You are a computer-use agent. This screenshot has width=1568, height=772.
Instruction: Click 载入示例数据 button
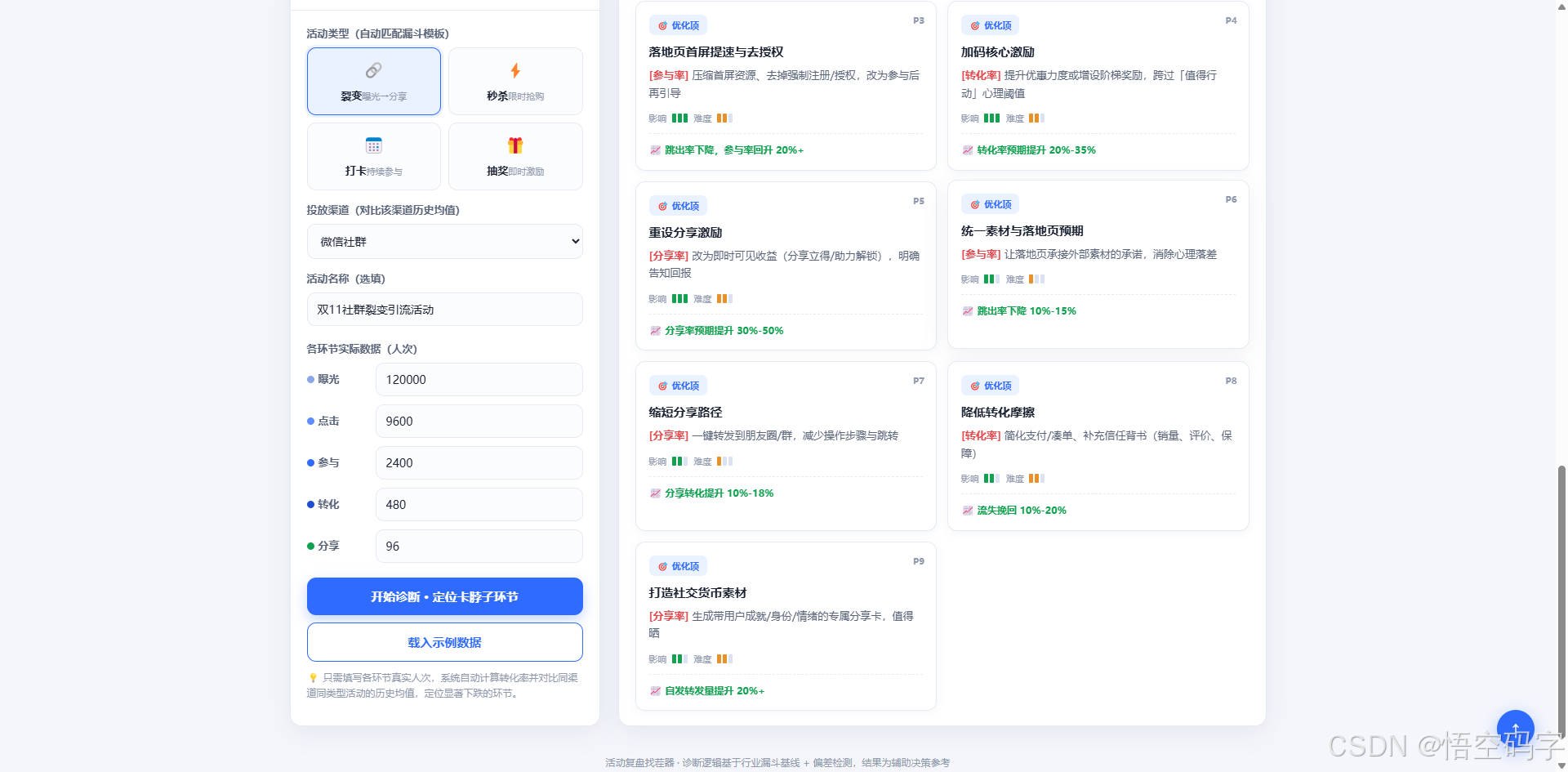(445, 642)
